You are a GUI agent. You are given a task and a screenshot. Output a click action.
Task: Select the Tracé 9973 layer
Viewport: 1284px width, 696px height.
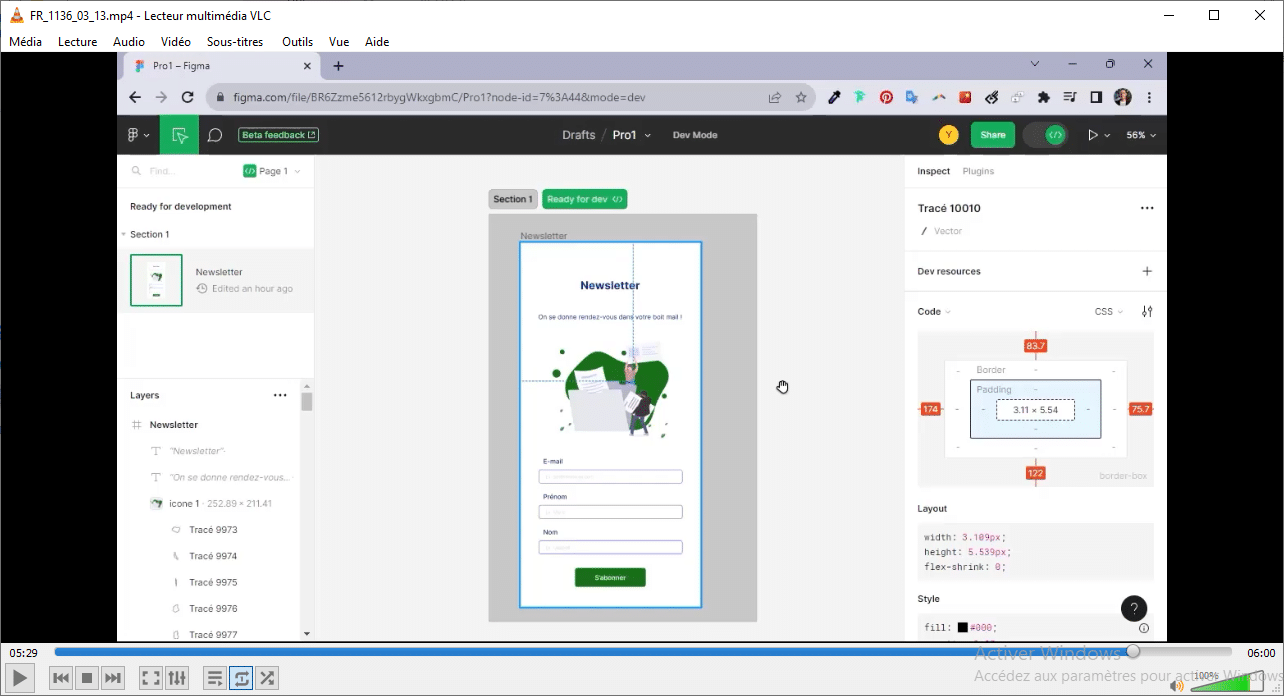[x=213, y=530]
